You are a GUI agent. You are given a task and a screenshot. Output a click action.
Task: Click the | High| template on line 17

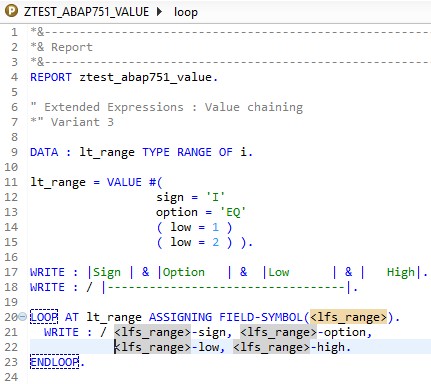click(x=390, y=272)
